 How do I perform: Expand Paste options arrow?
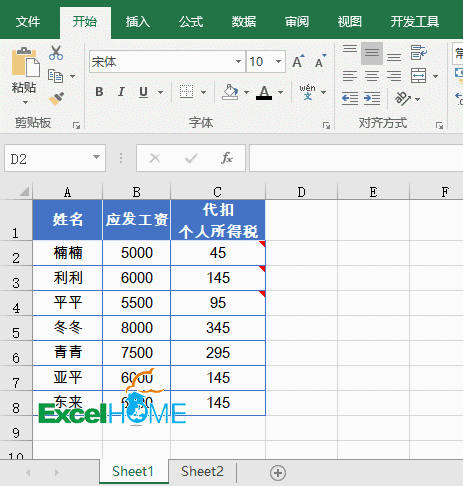pos(25,103)
